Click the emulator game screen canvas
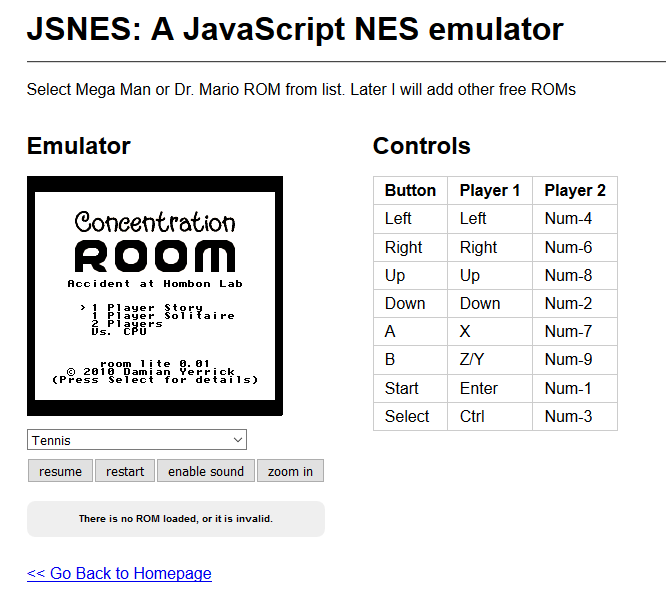 click(x=155, y=296)
